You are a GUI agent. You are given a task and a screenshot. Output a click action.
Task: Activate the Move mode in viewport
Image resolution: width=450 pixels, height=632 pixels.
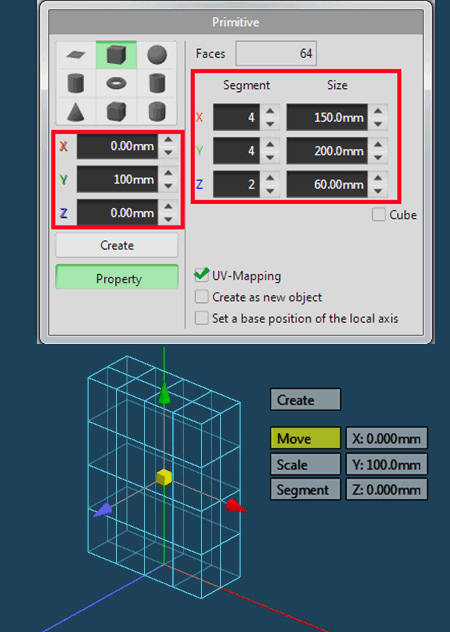(x=305, y=438)
